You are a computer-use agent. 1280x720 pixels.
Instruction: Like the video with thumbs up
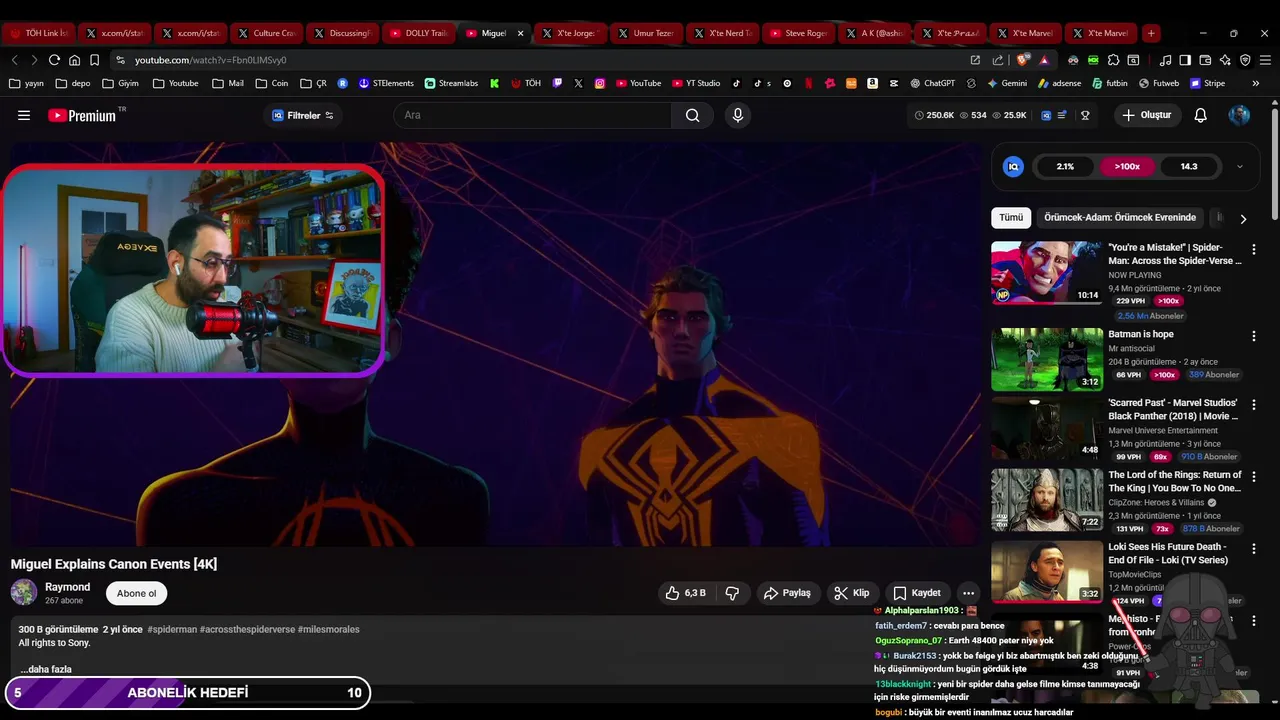click(686, 593)
